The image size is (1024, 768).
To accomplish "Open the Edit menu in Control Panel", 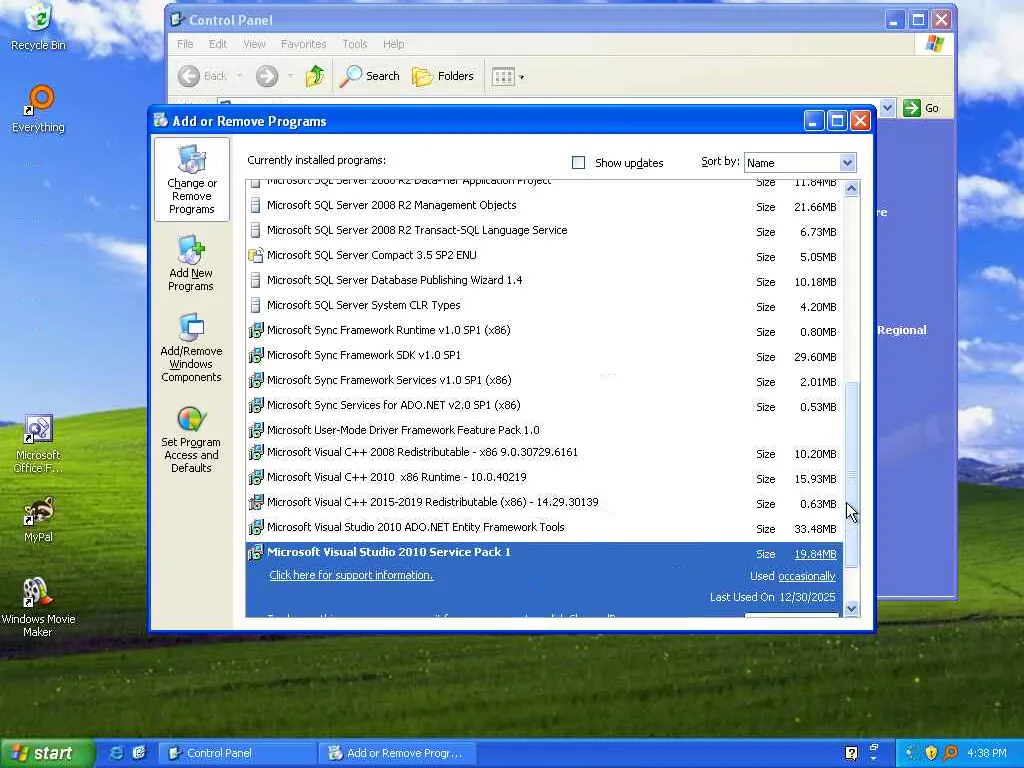I will [217, 44].
